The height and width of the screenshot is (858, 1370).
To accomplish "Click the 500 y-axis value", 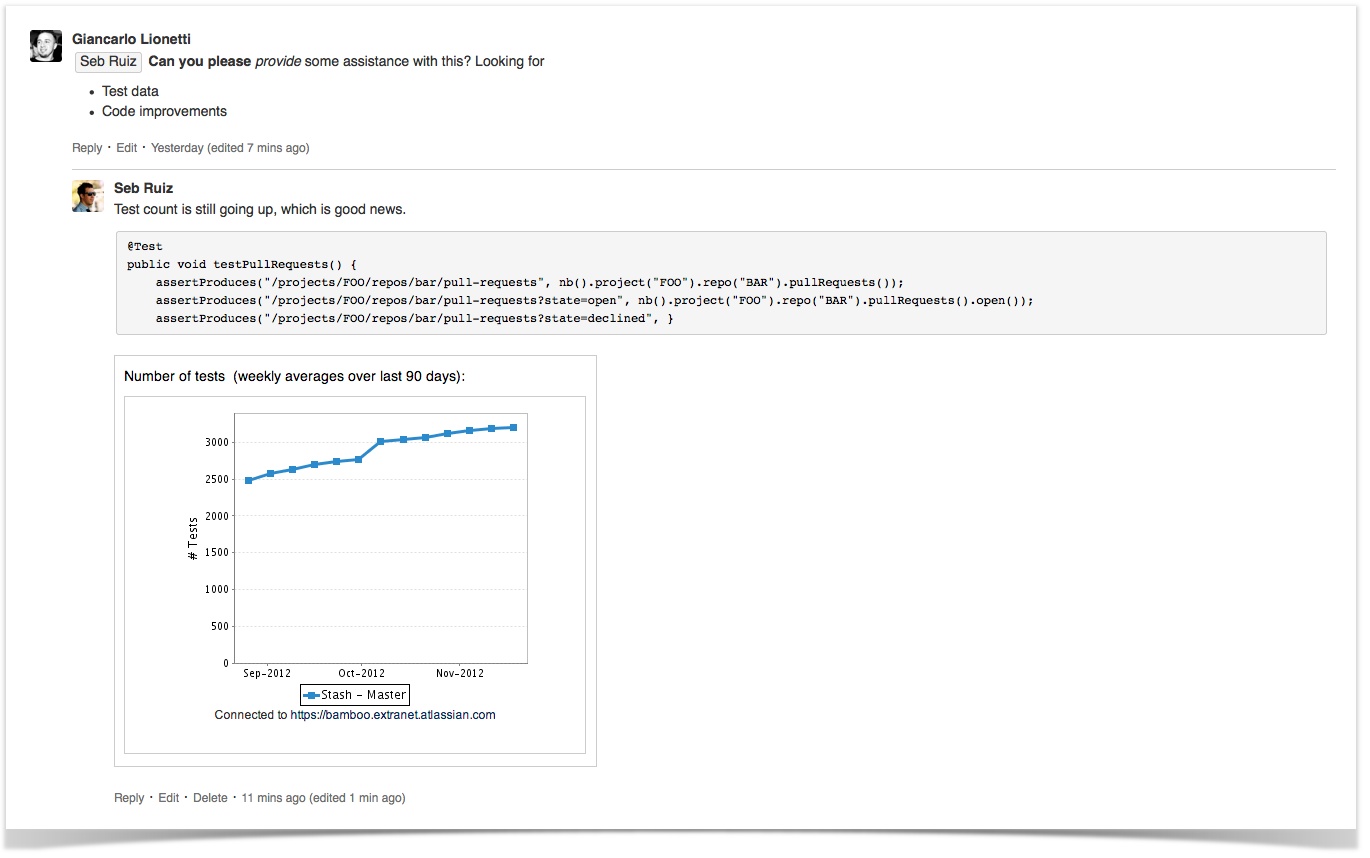I will click(220, 626).
